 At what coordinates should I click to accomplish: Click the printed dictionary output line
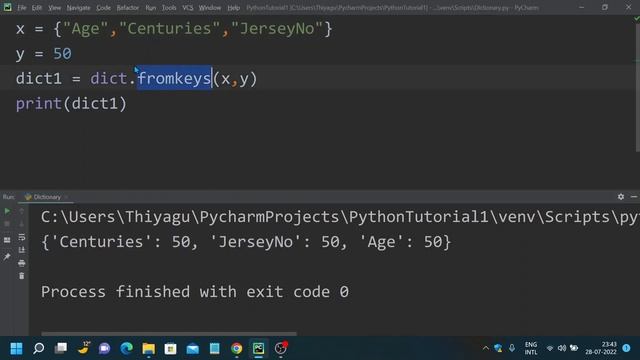click(246, 242)
